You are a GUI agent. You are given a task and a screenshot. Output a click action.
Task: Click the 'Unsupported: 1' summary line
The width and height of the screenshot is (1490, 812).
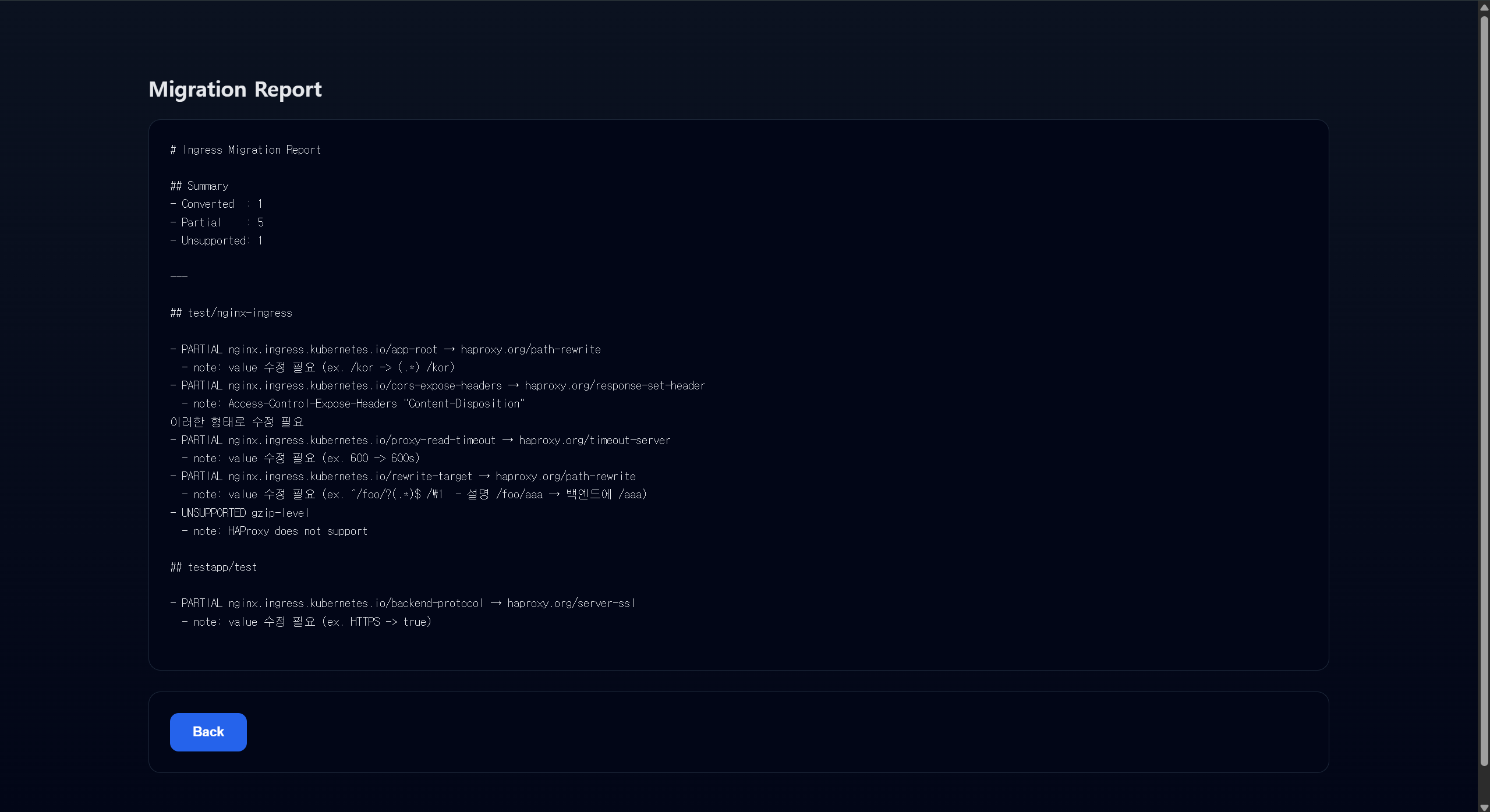click(x=216, y=240)
